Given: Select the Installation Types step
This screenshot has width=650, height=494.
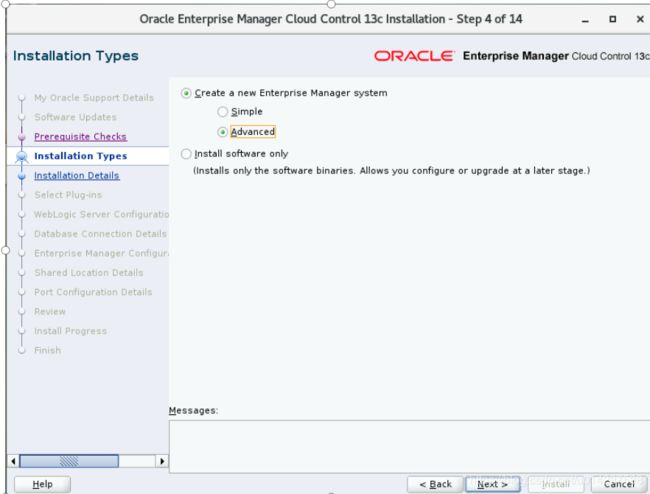Looking at the screenshot, I should (80, 156).
